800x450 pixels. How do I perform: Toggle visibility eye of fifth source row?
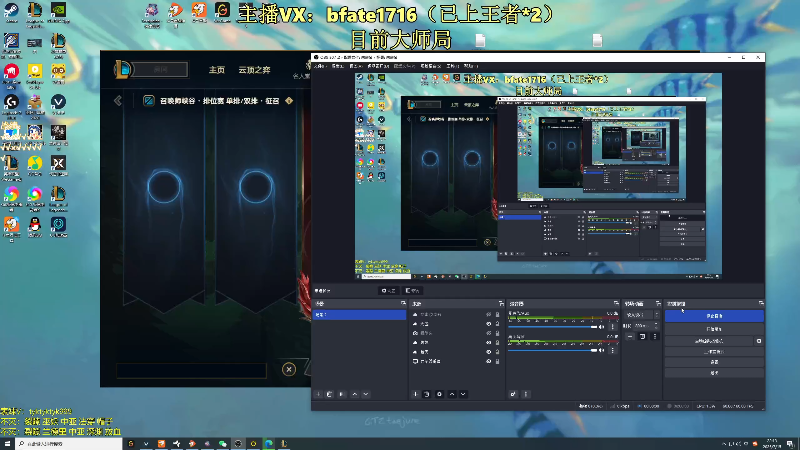[488, 352]
